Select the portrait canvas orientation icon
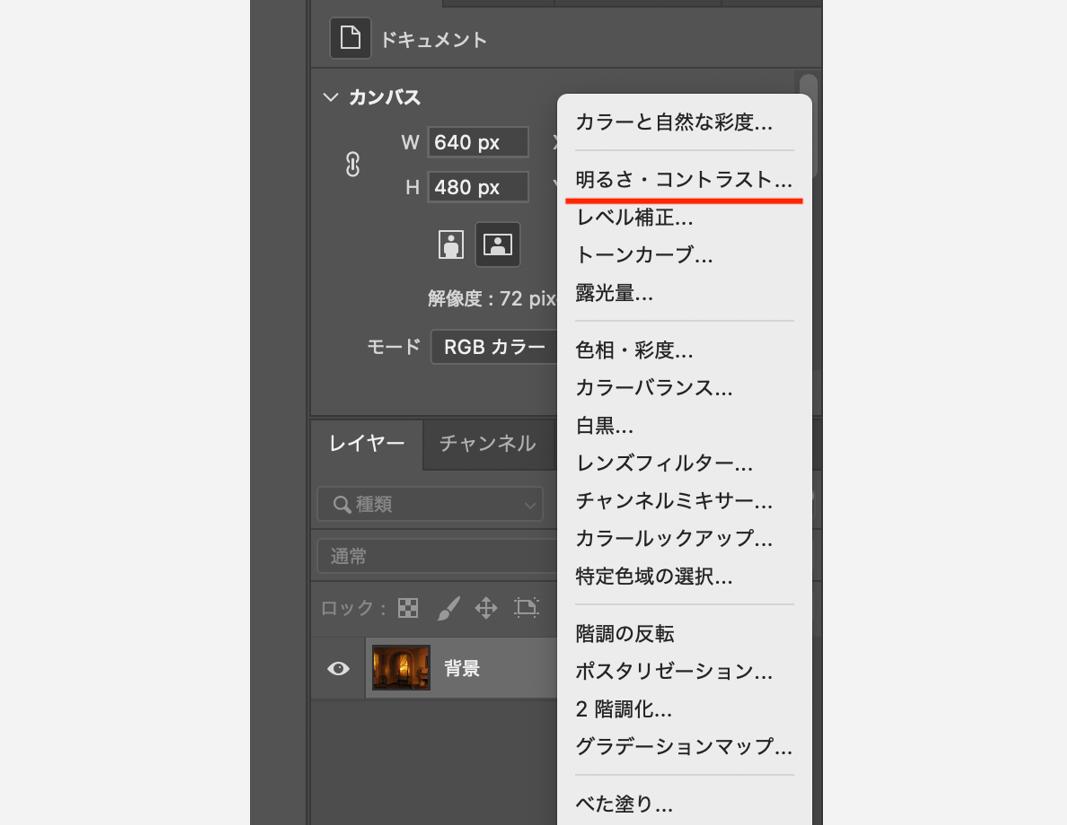 [450, 244]
